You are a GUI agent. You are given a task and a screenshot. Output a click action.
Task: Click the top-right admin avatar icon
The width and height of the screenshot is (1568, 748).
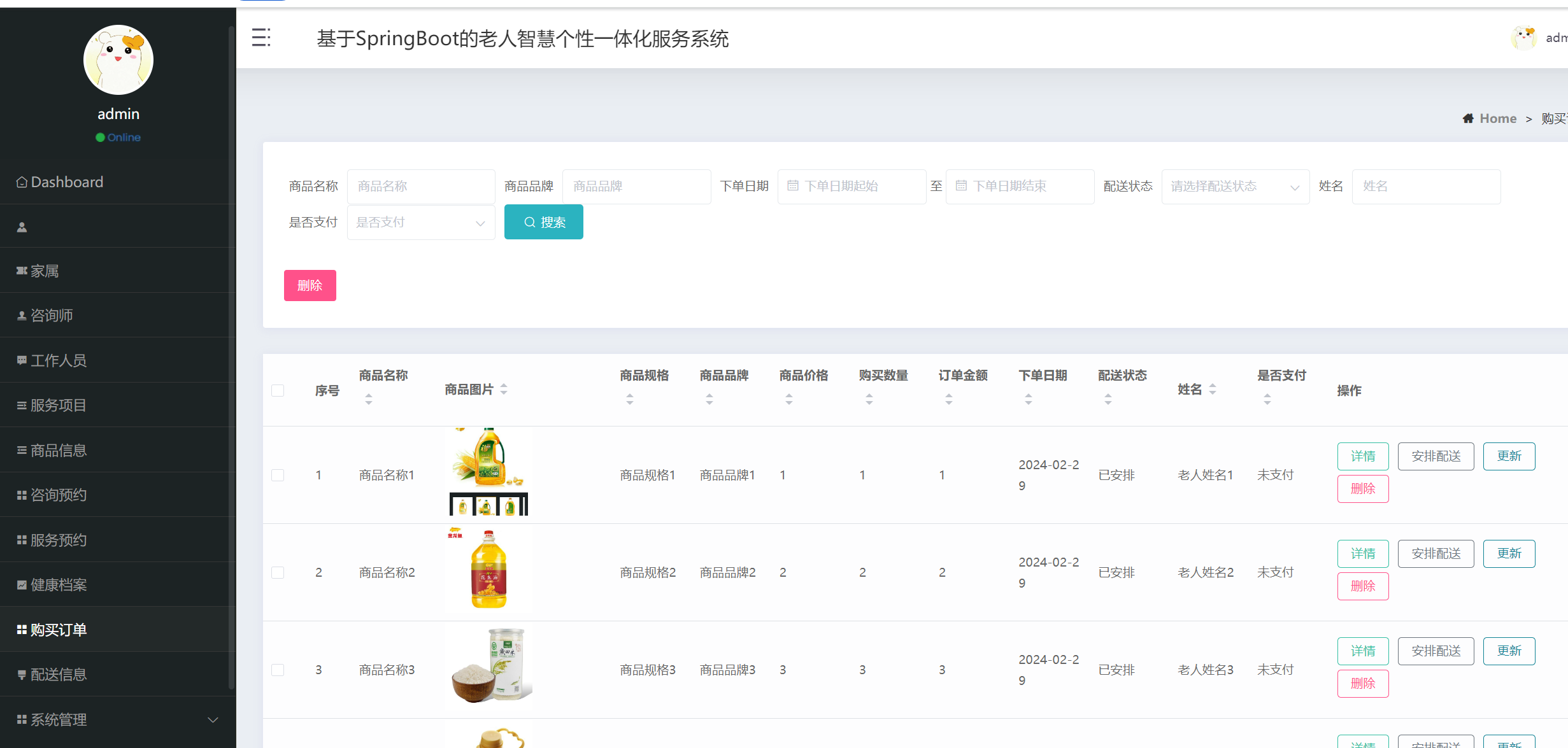(1523, 38)
